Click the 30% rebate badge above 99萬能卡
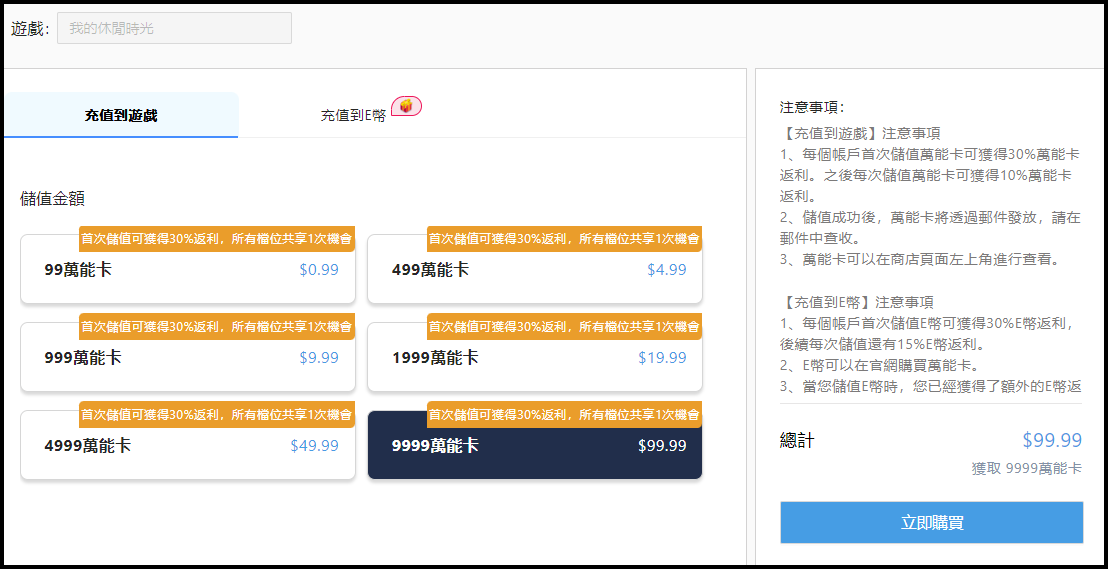 tap(216, 239)
